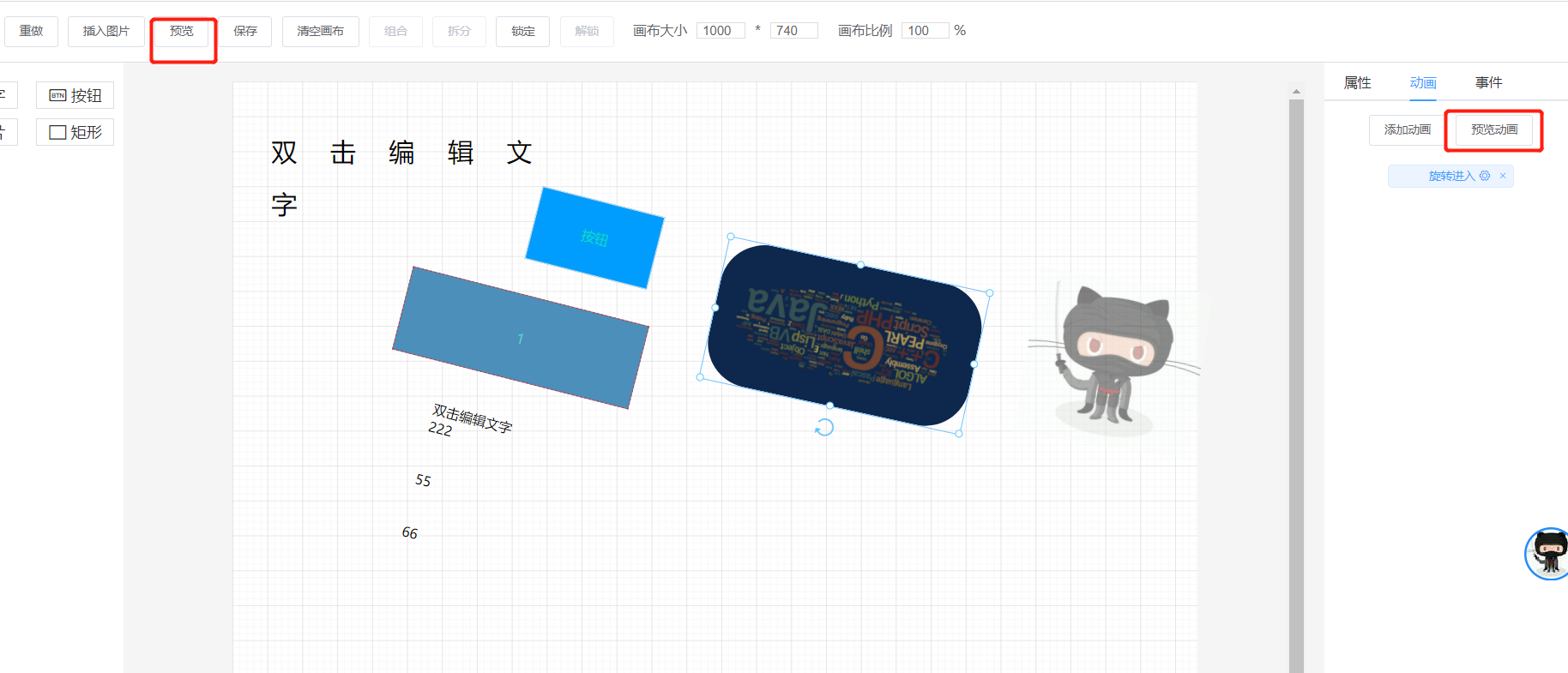Viewport: 1568px width, 673px height.
Task: Click the 保存 save button
Action: pyautogui.click(x=245, y=31)
